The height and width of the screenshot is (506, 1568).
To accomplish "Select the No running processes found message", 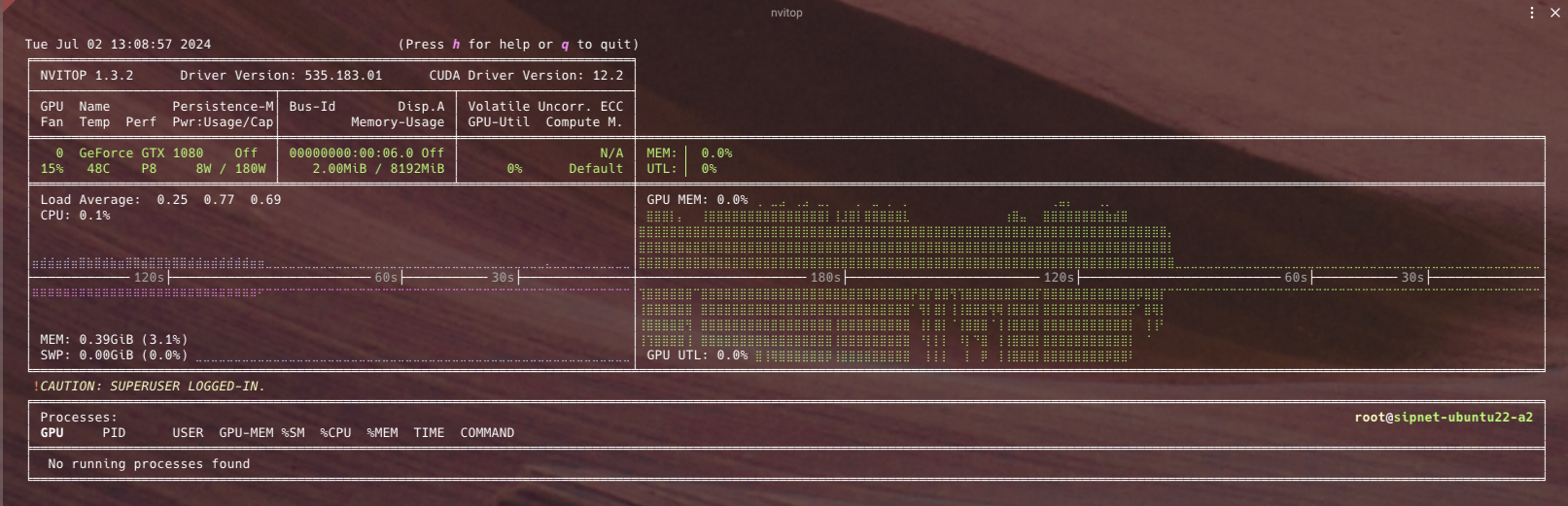I will coord(149,464).
